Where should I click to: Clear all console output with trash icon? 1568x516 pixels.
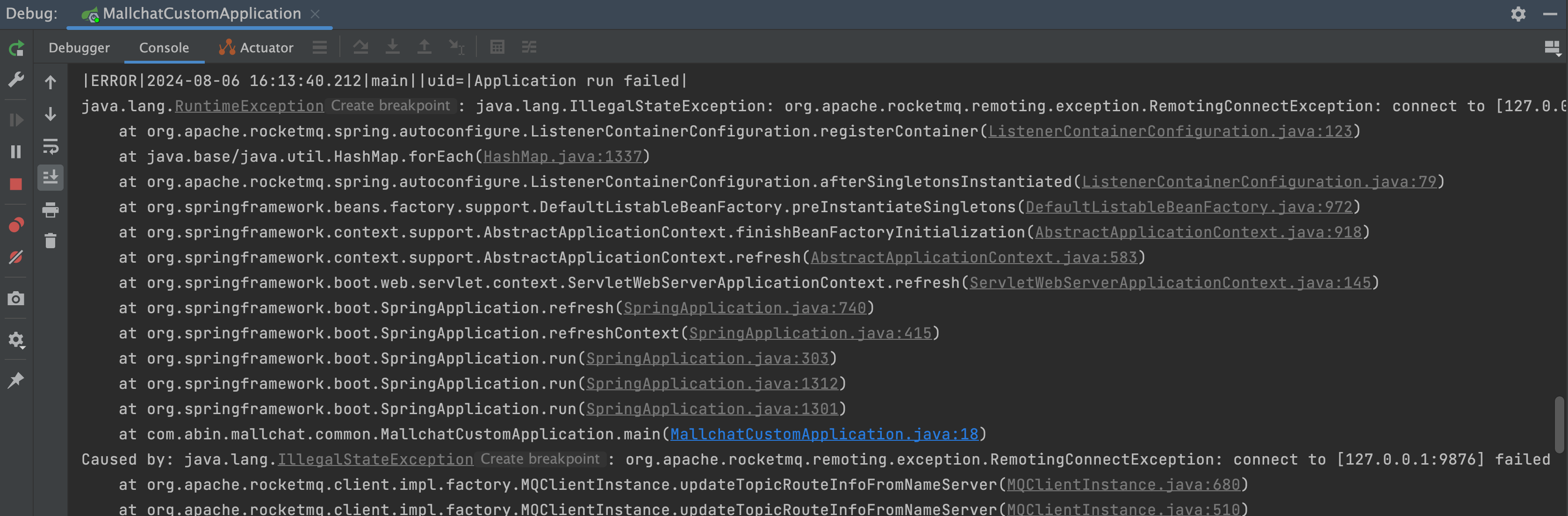coord(50,241)
